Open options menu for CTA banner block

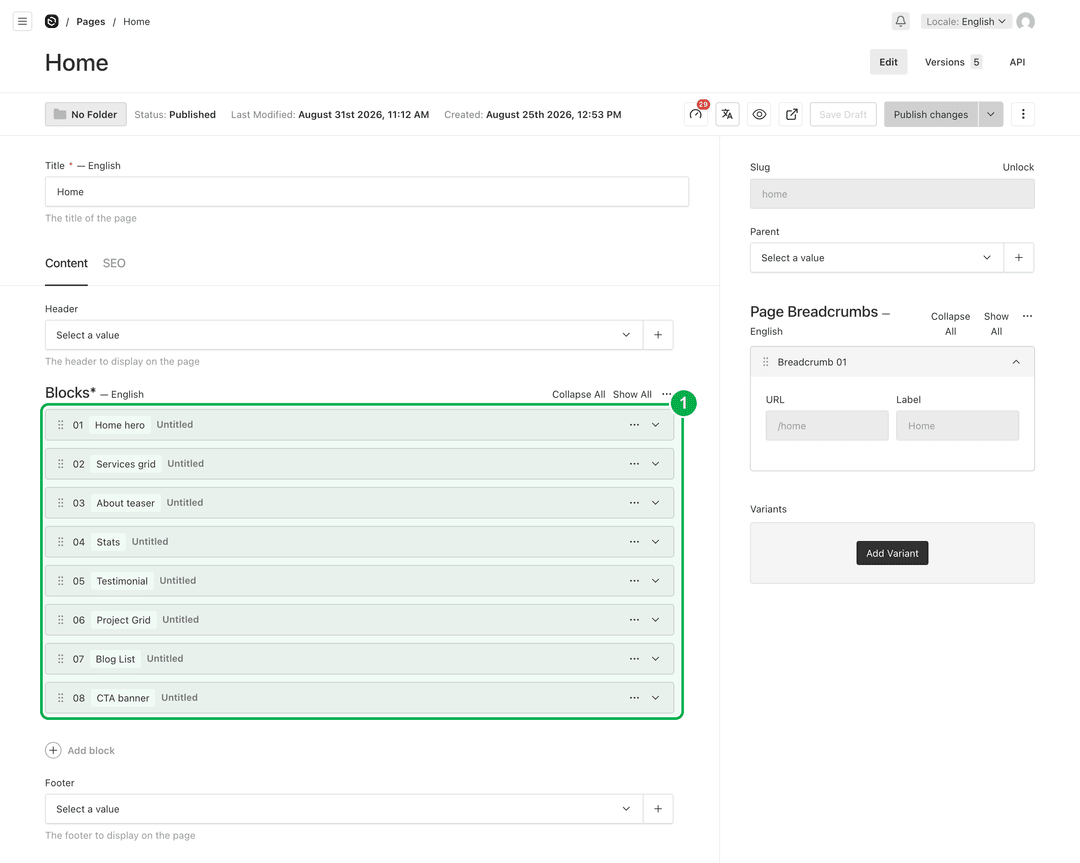pyautogui.click(x=634, y=698)
